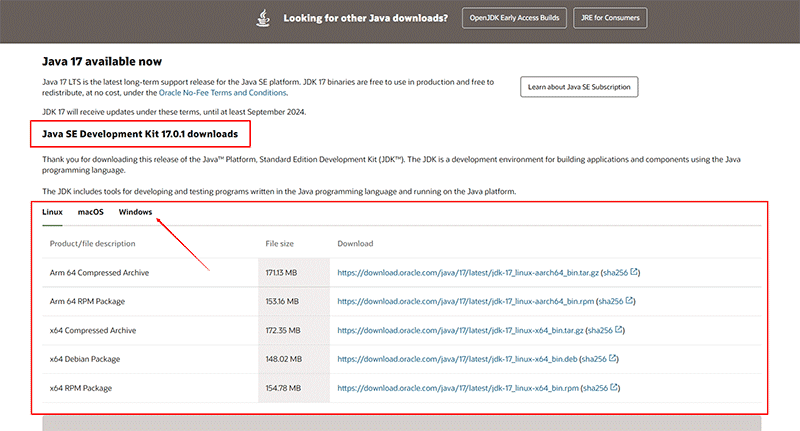Image resolution: width=800 pixels, height=431 pixels.
Task: Click the 148.02 MB file size
Action: (x=284, y=359)
